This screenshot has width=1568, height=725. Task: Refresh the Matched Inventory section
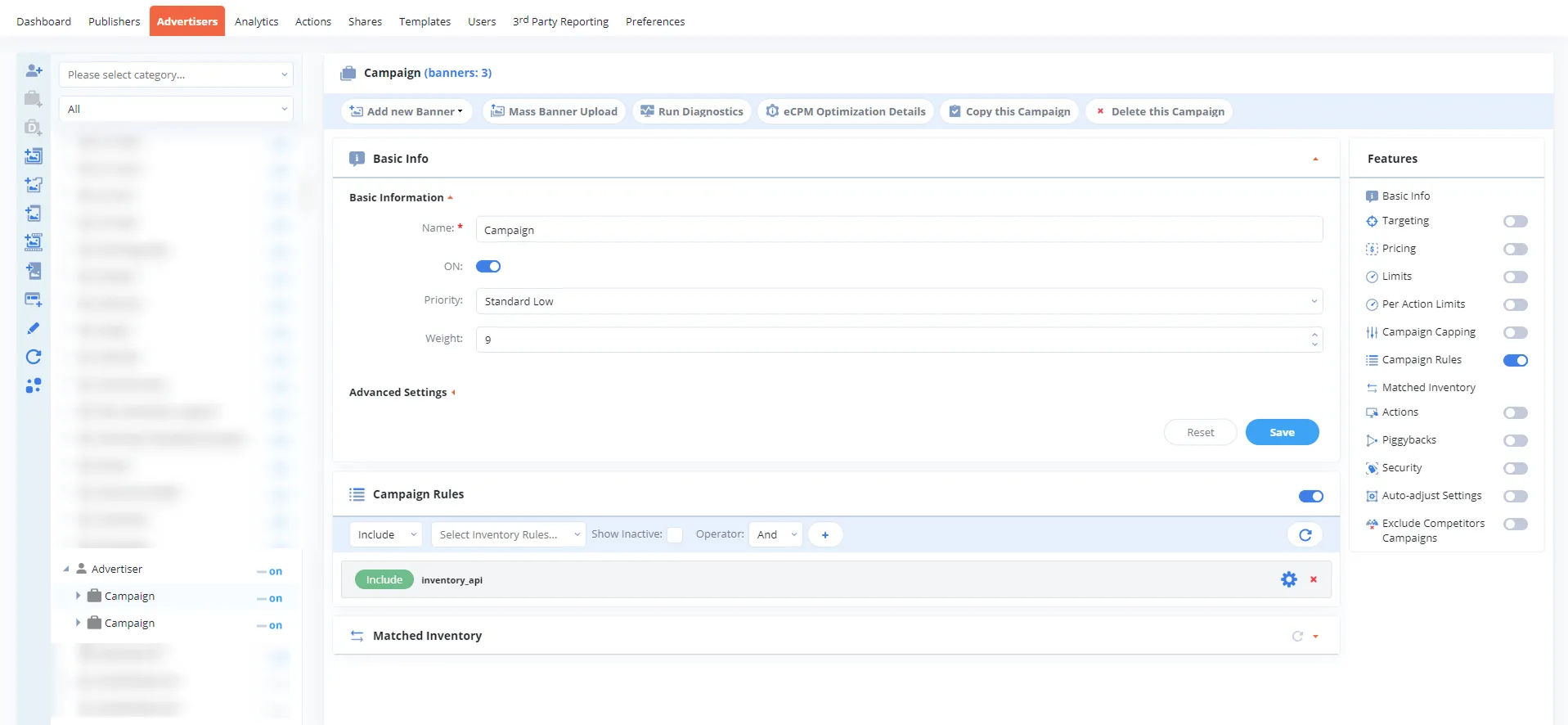pos(1297,636)
